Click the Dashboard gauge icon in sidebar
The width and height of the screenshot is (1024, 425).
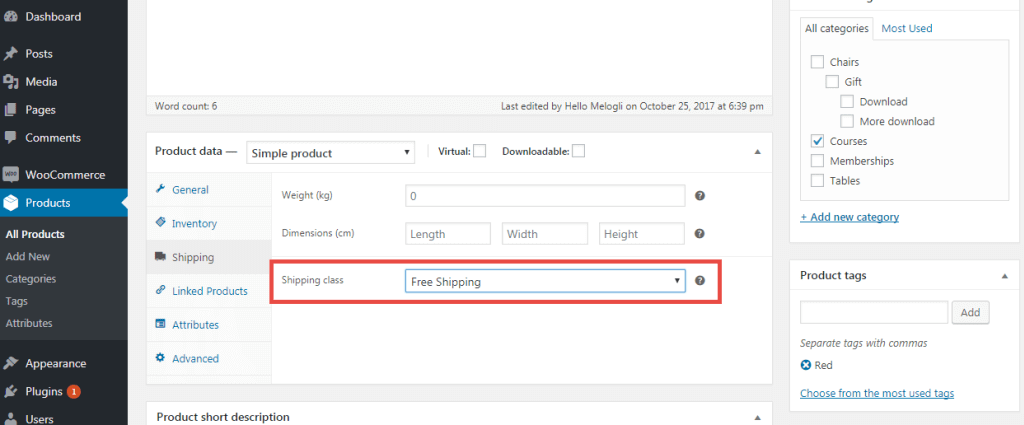coord(10,17)
